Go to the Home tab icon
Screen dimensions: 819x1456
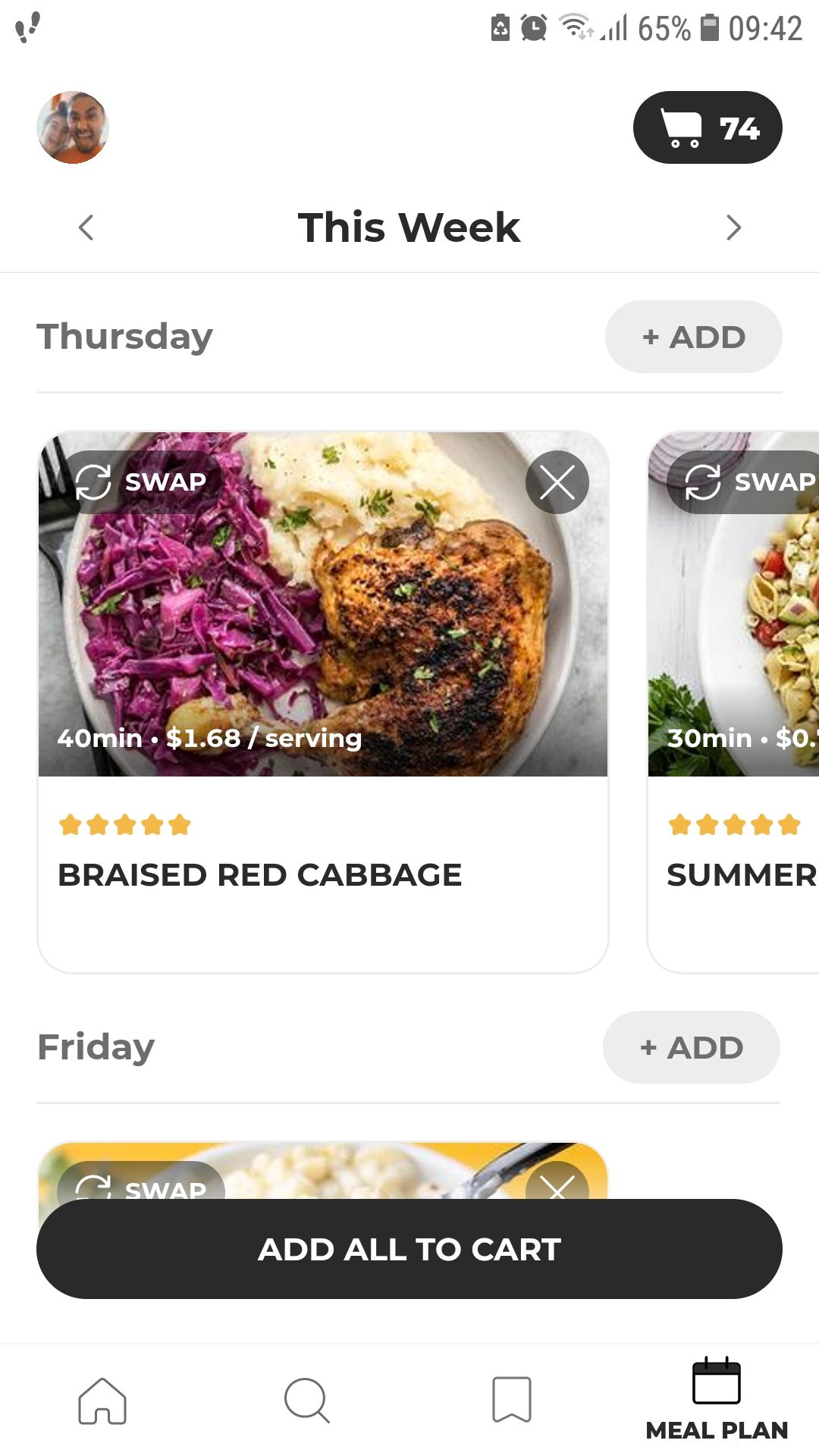point(102,1401)
